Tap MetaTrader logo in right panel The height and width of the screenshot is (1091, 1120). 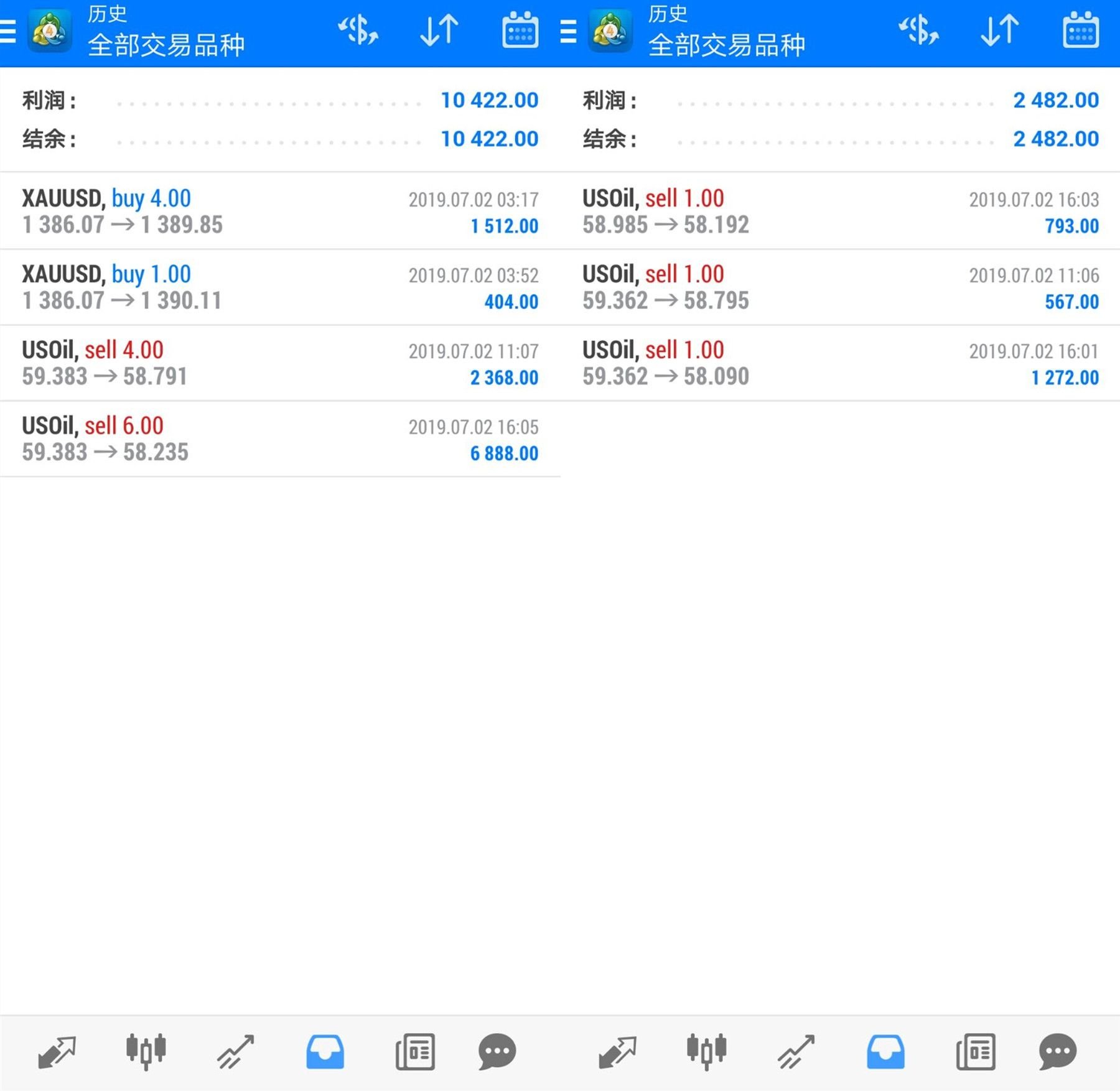610,31
